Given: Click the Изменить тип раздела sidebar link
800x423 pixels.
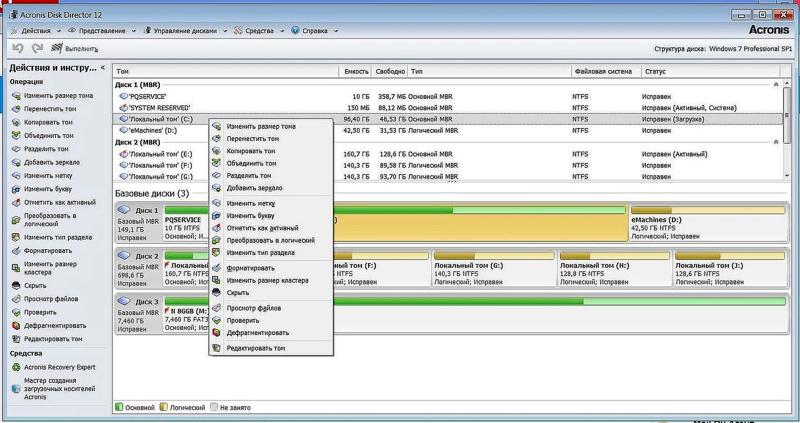Looking at the screenshot, I should click(58, 237).
